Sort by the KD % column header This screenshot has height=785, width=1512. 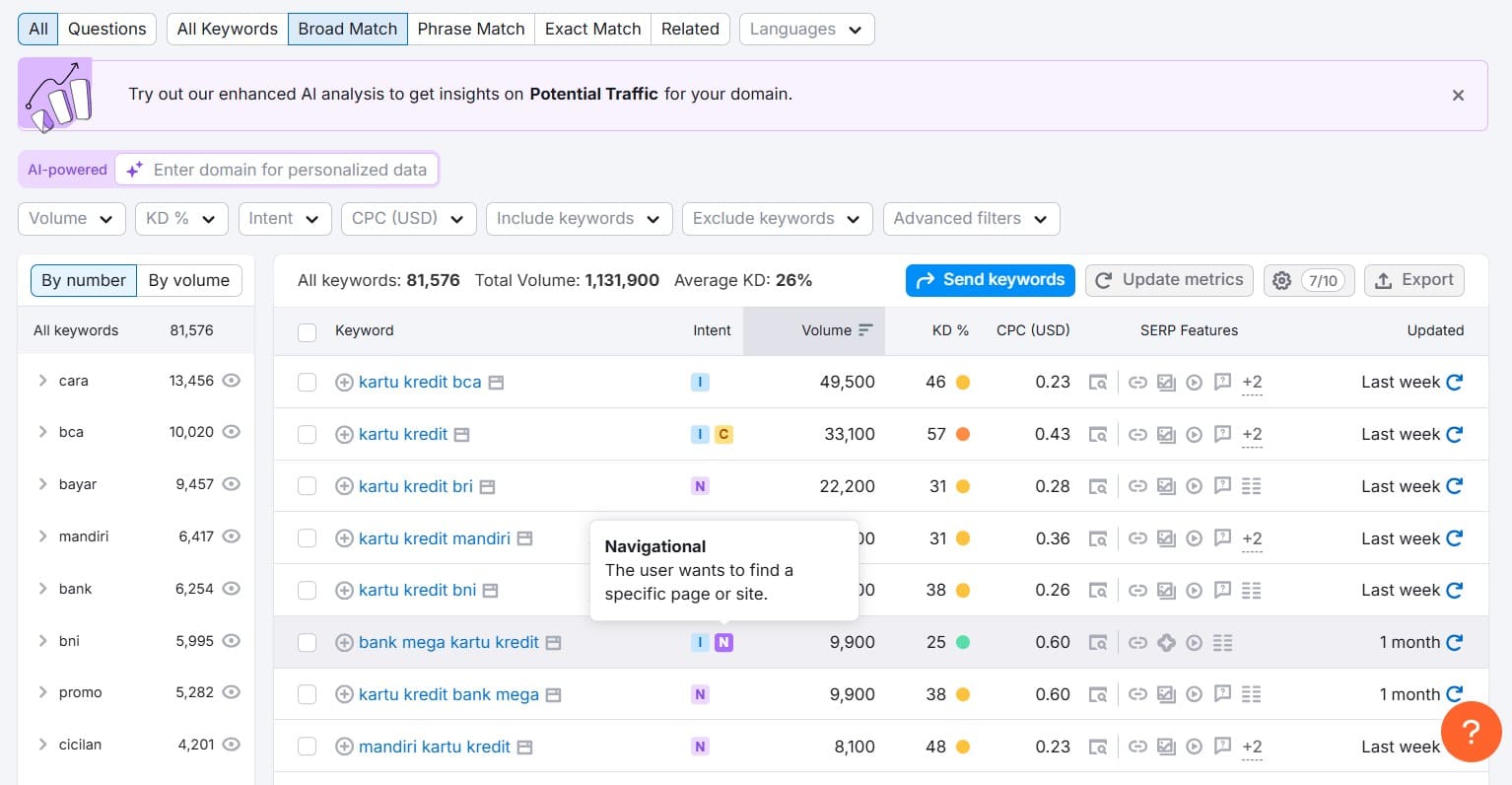pyautogui.click(x=950, y=330)
